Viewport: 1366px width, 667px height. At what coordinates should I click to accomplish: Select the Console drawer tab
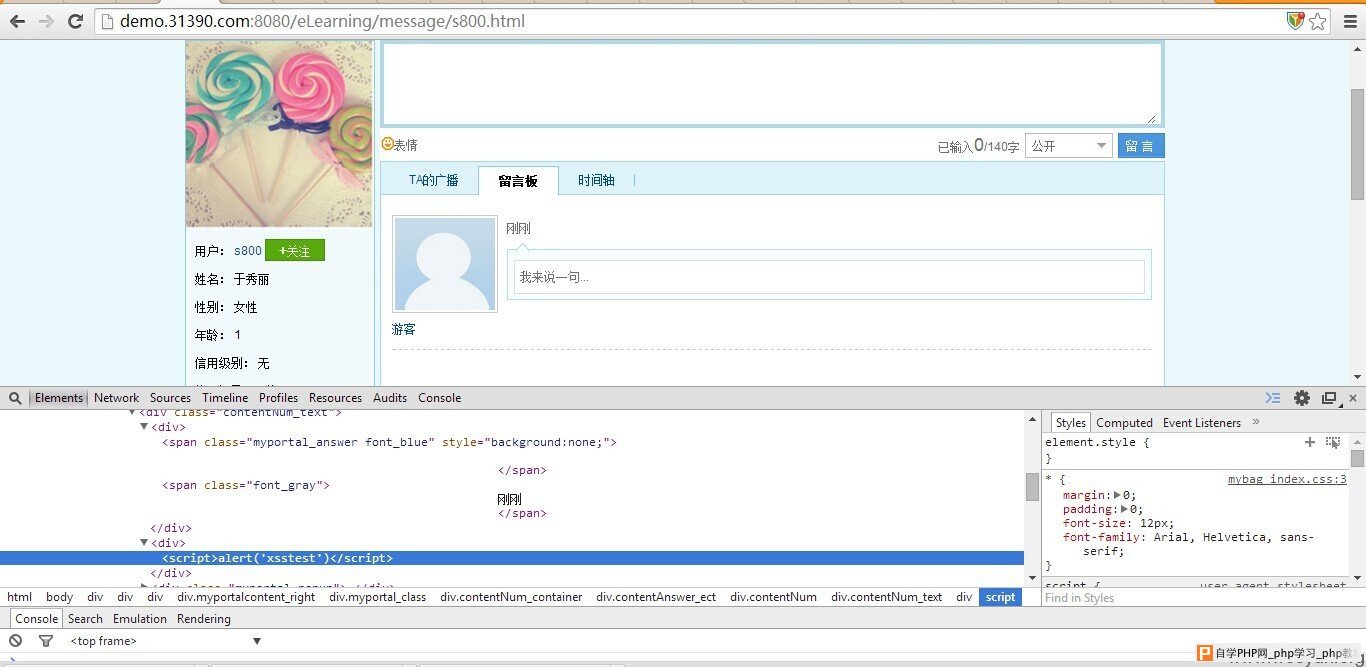(37, 619)
